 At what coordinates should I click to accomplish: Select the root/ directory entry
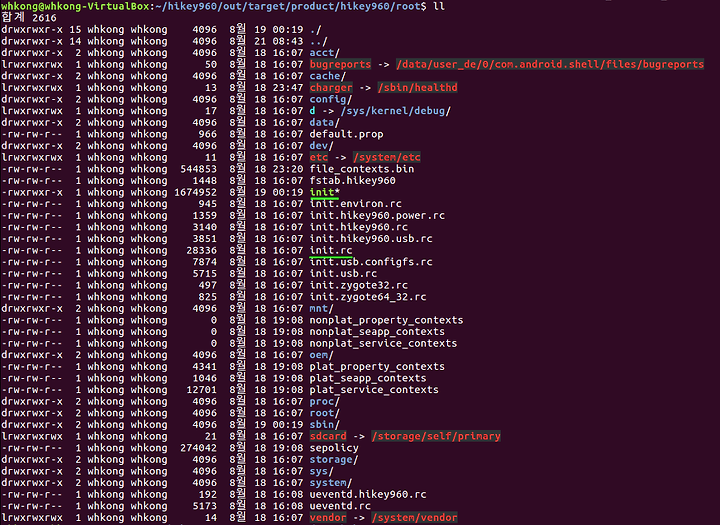click(x=325, y=413)
